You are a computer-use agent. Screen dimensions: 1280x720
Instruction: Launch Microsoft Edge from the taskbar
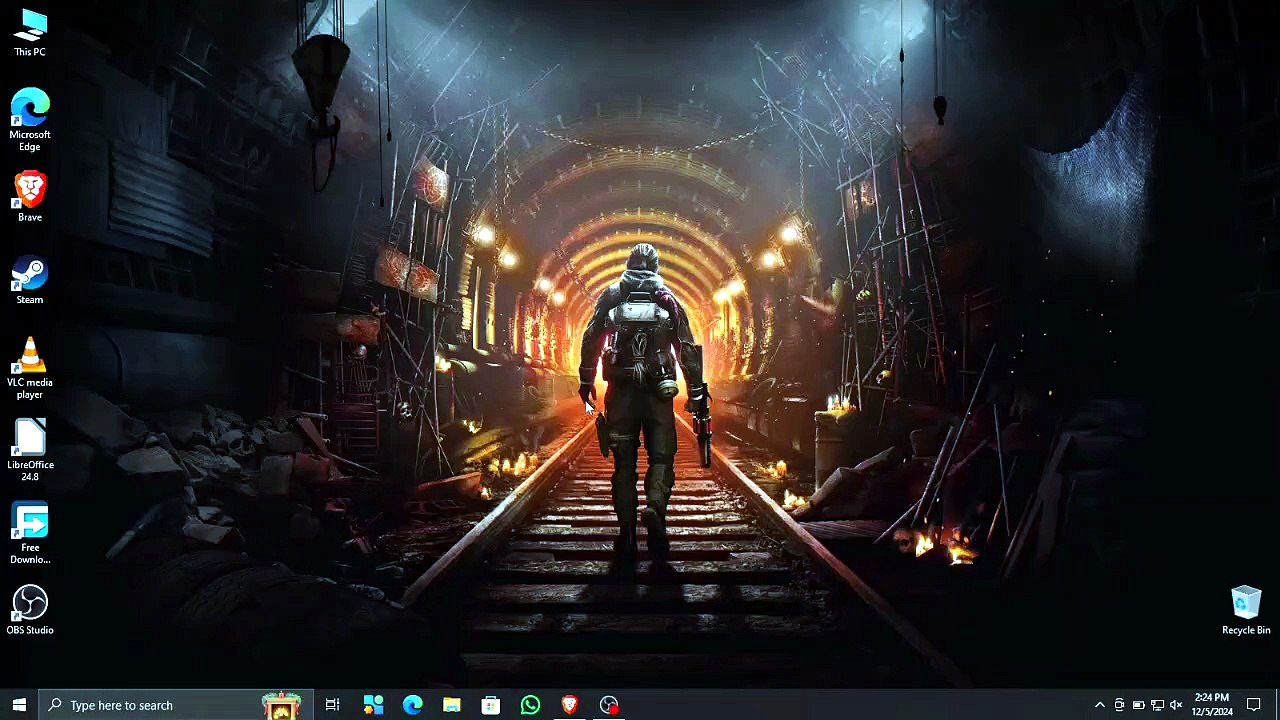click(412, 705)
